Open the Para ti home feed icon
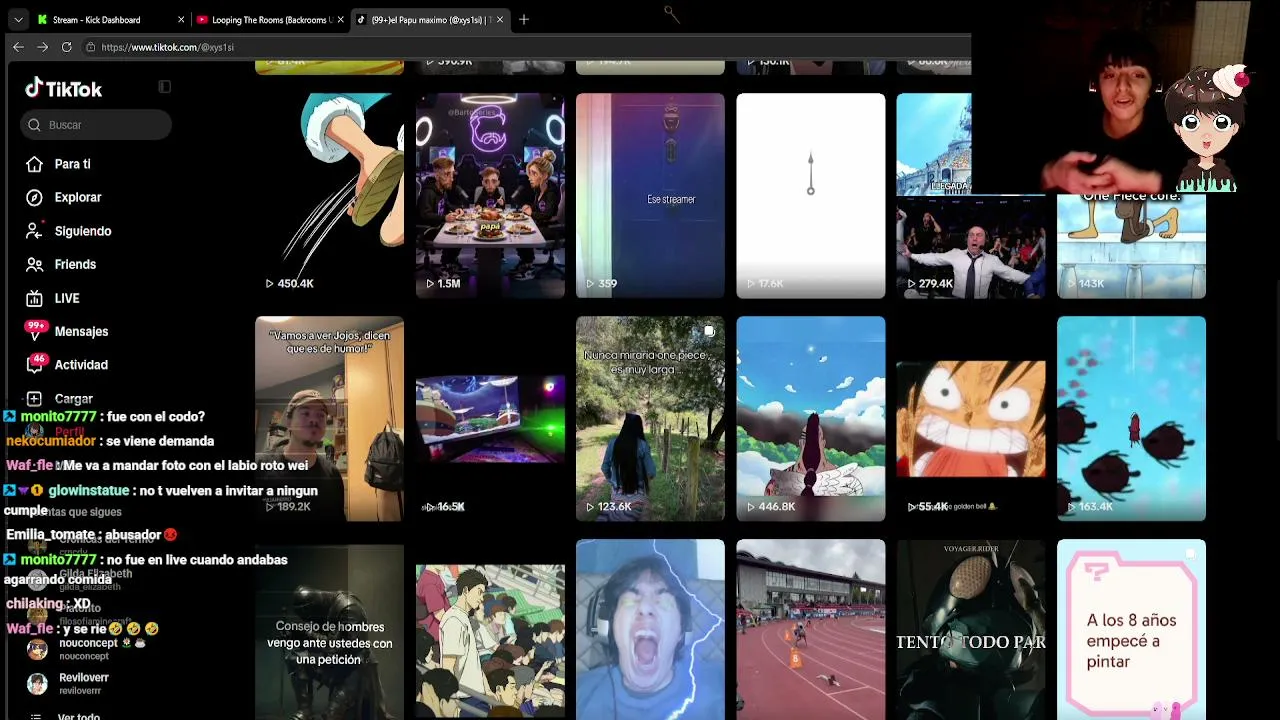This screenshot has width=1280, height=720. coord(35,164)
